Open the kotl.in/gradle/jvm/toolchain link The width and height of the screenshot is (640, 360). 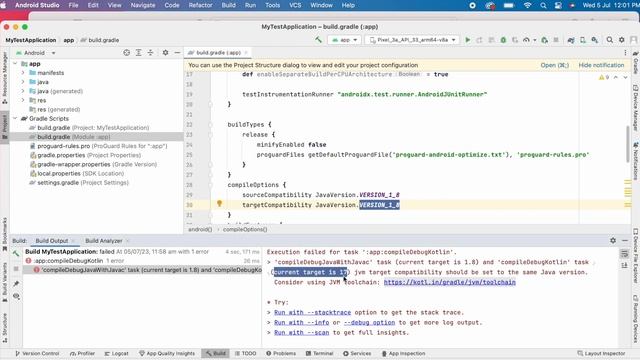449,282
